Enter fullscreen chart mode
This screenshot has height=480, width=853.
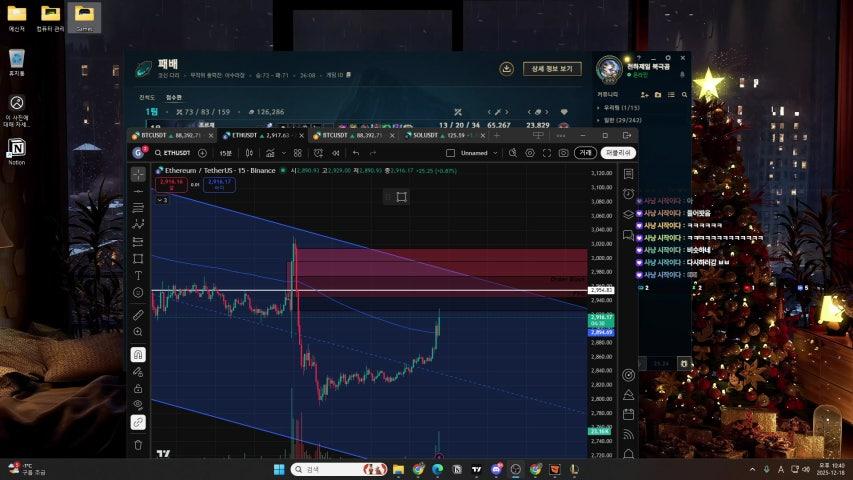point(547,153)
